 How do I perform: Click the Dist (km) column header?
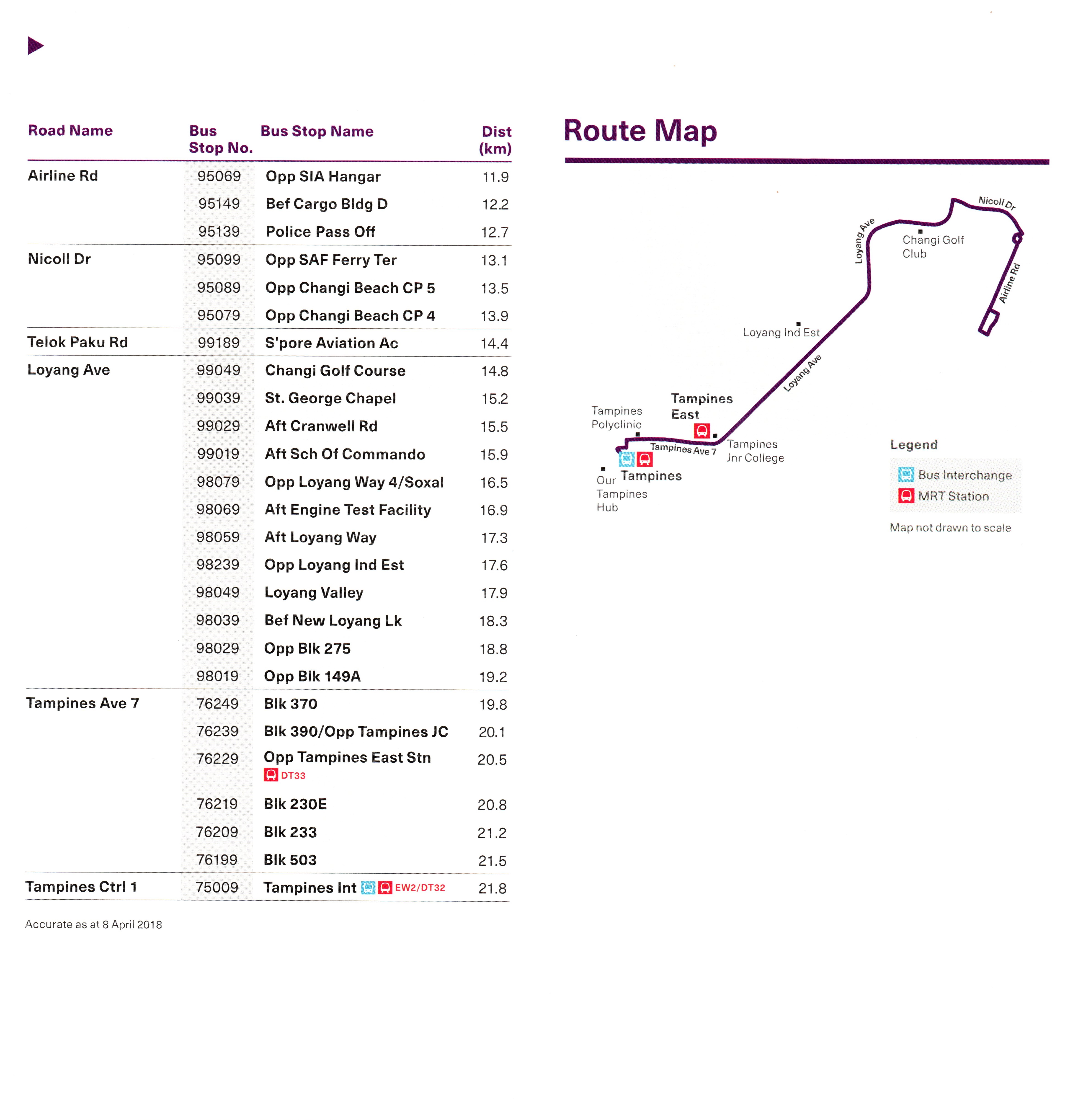(496, 140)
